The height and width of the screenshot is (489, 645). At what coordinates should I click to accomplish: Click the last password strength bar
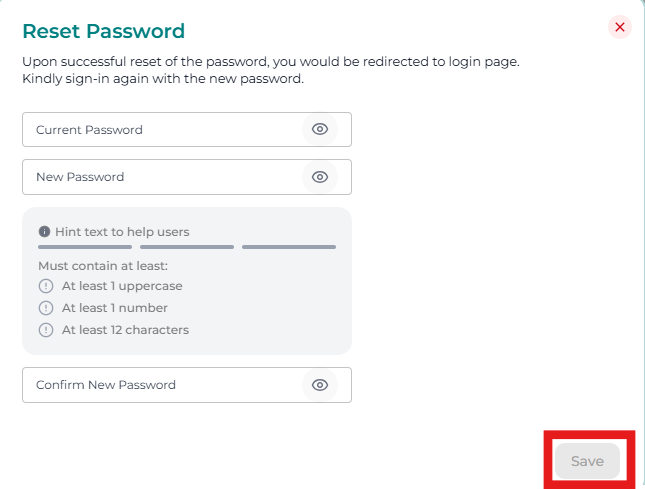(289, 246)
